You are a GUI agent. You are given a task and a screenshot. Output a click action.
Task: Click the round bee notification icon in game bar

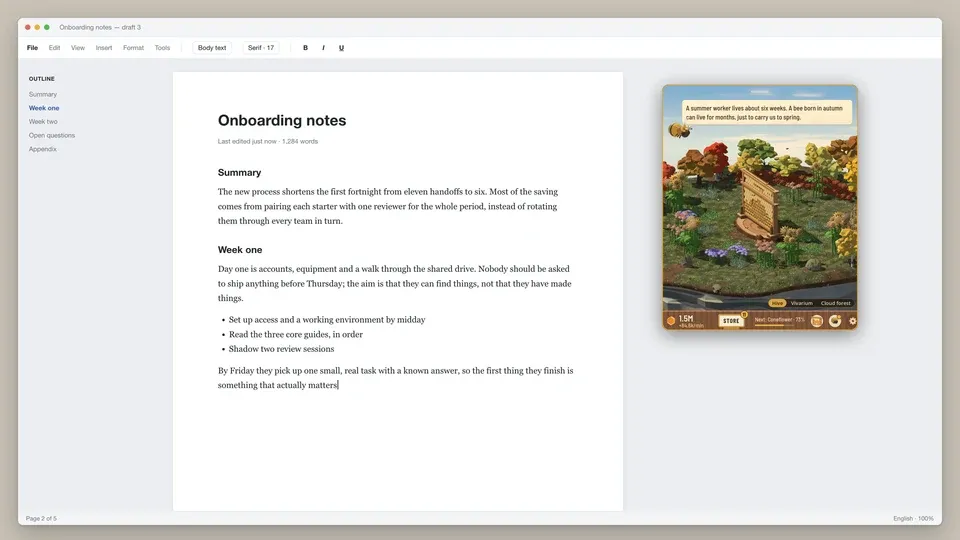coord(835,321)
